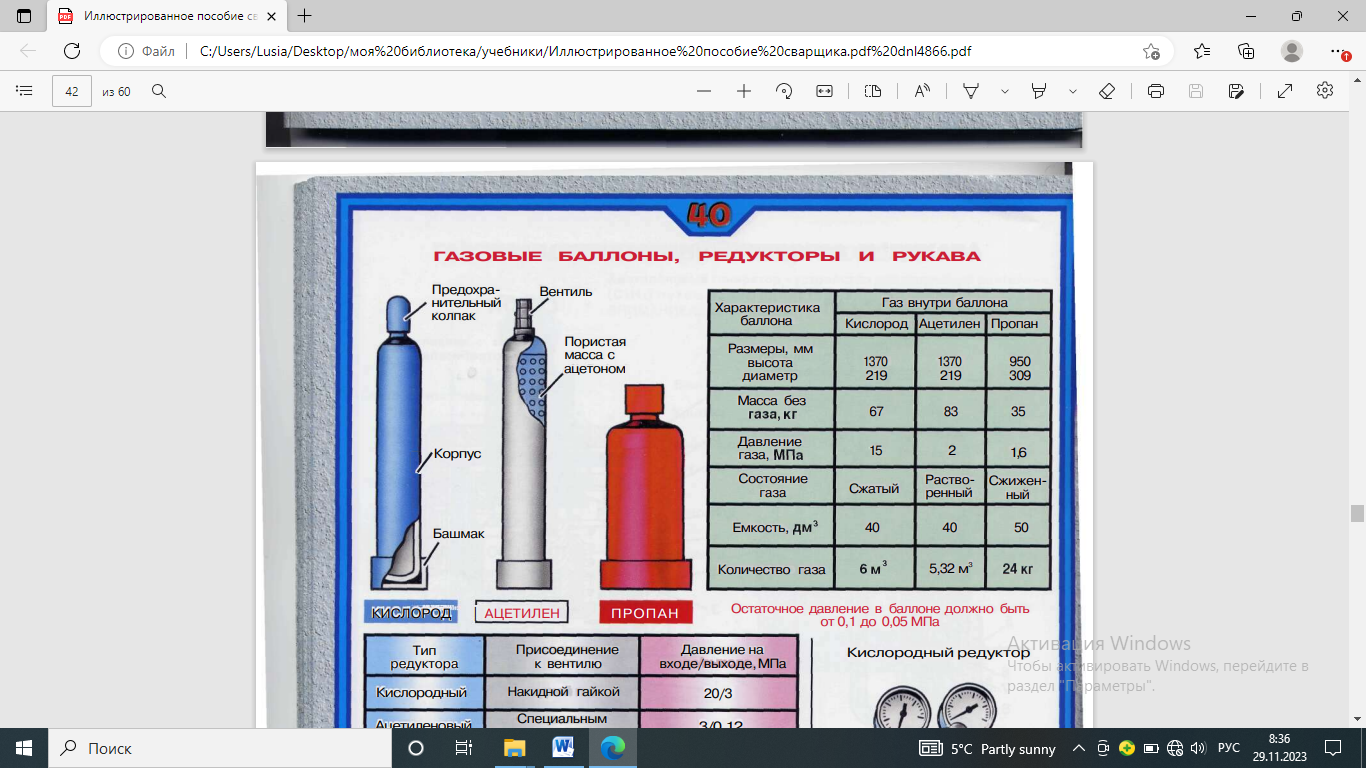Click the Тип редуктора column header
The width and height of the screenshot is (1366, 768).
424,657
